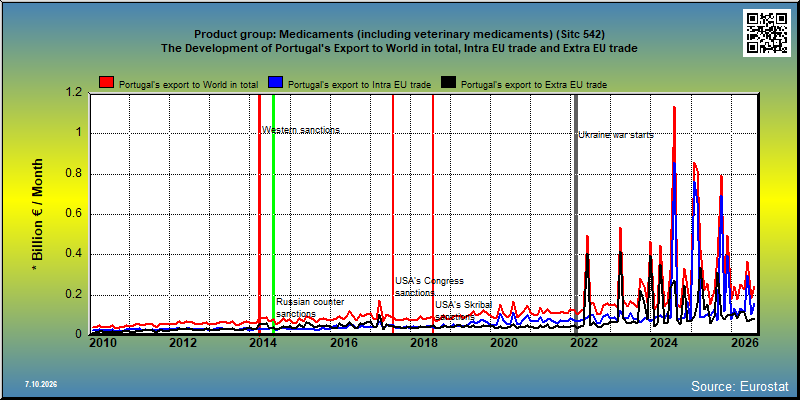Click the "Western sanctions" annotation
This screenshot has width=800, height=400.
pos(301,130)
